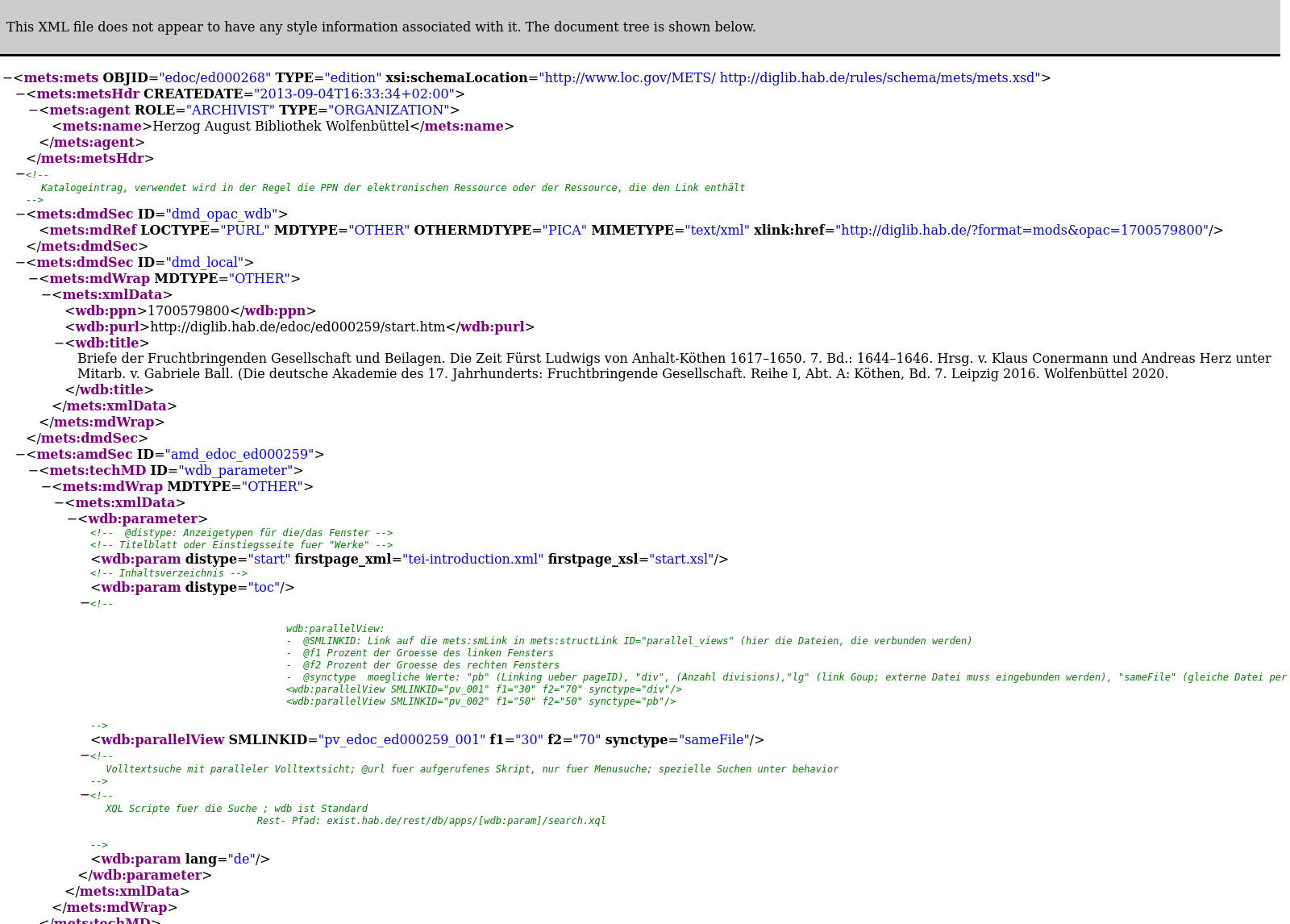Collapse mets:xmlData containing wdb:ppn
The image size is (1290, 924).
tap(46, 295)
